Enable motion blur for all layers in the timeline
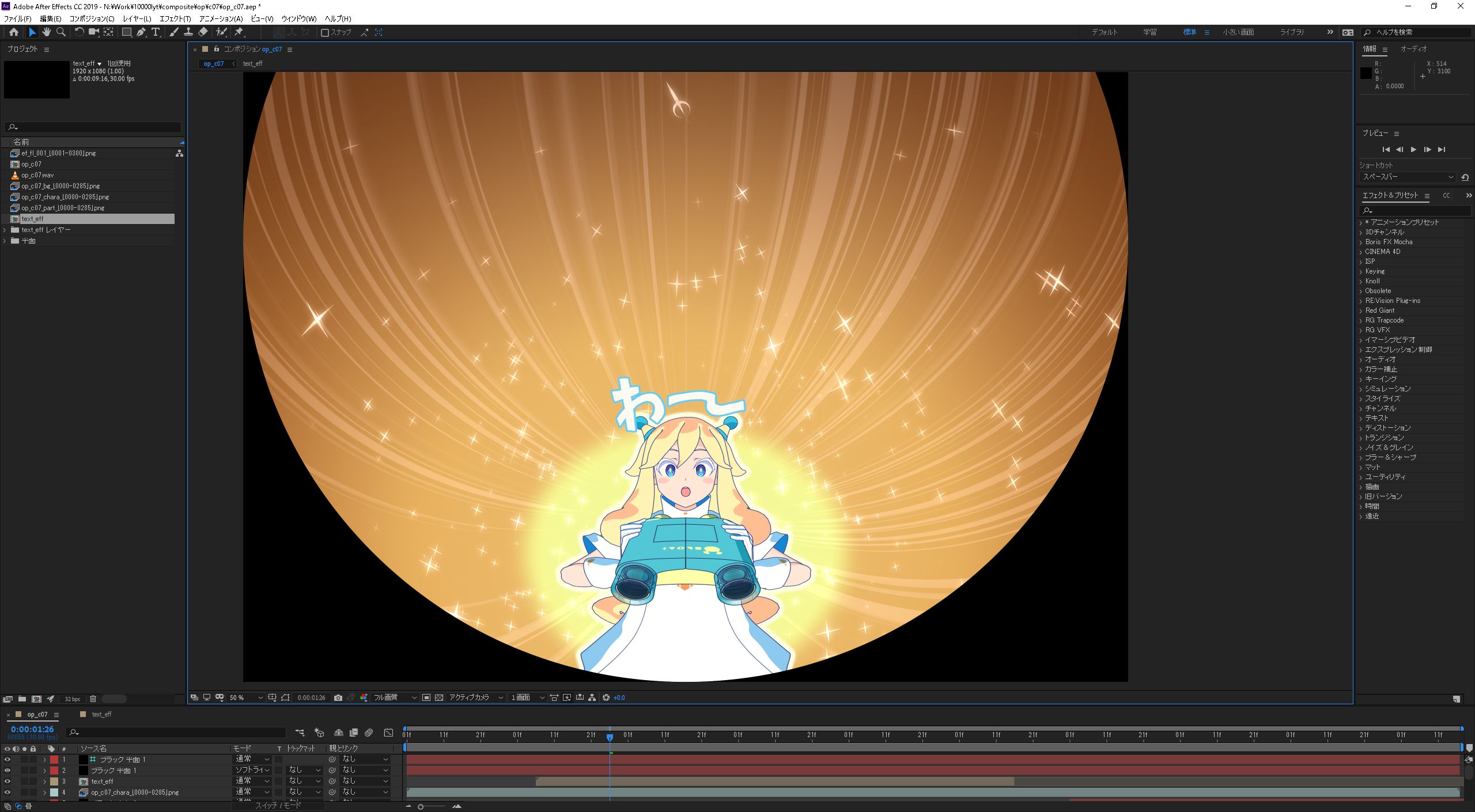The height and width of the screenshot is (812, 1475). (x=369, y=733)
